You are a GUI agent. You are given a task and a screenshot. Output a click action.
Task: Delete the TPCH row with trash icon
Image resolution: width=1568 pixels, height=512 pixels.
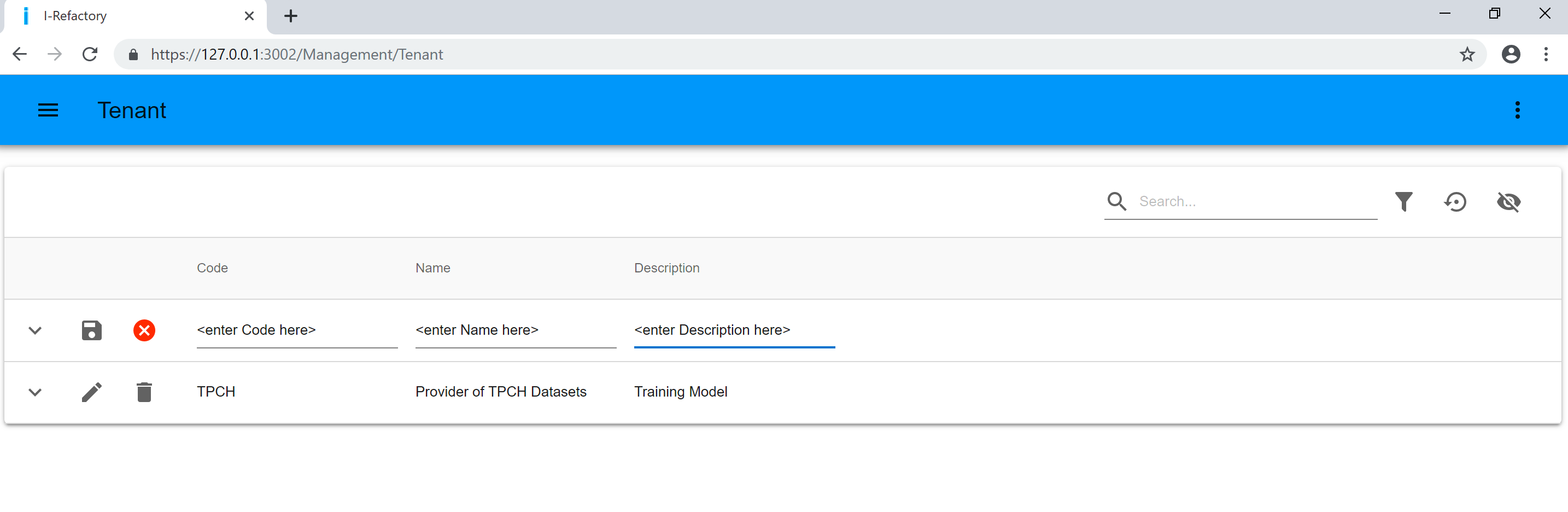(x=144, y=392)
